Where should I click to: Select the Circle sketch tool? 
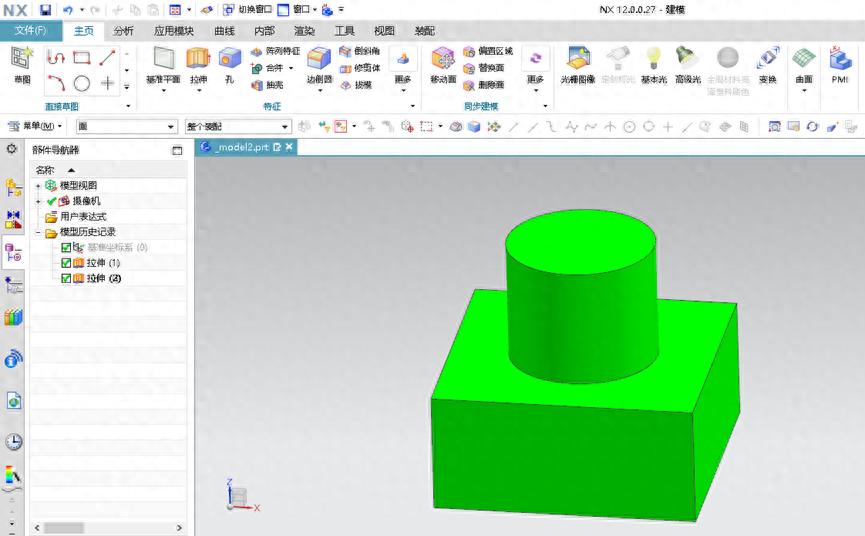[82, 83]
